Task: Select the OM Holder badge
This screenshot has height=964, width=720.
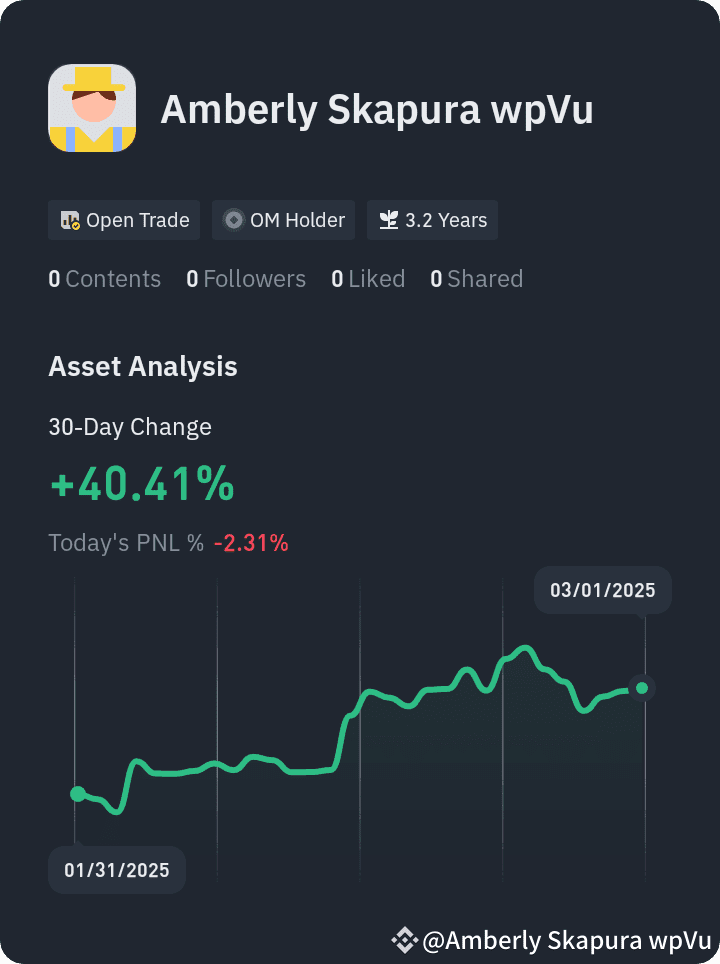Action: click(x=283, y=220)
